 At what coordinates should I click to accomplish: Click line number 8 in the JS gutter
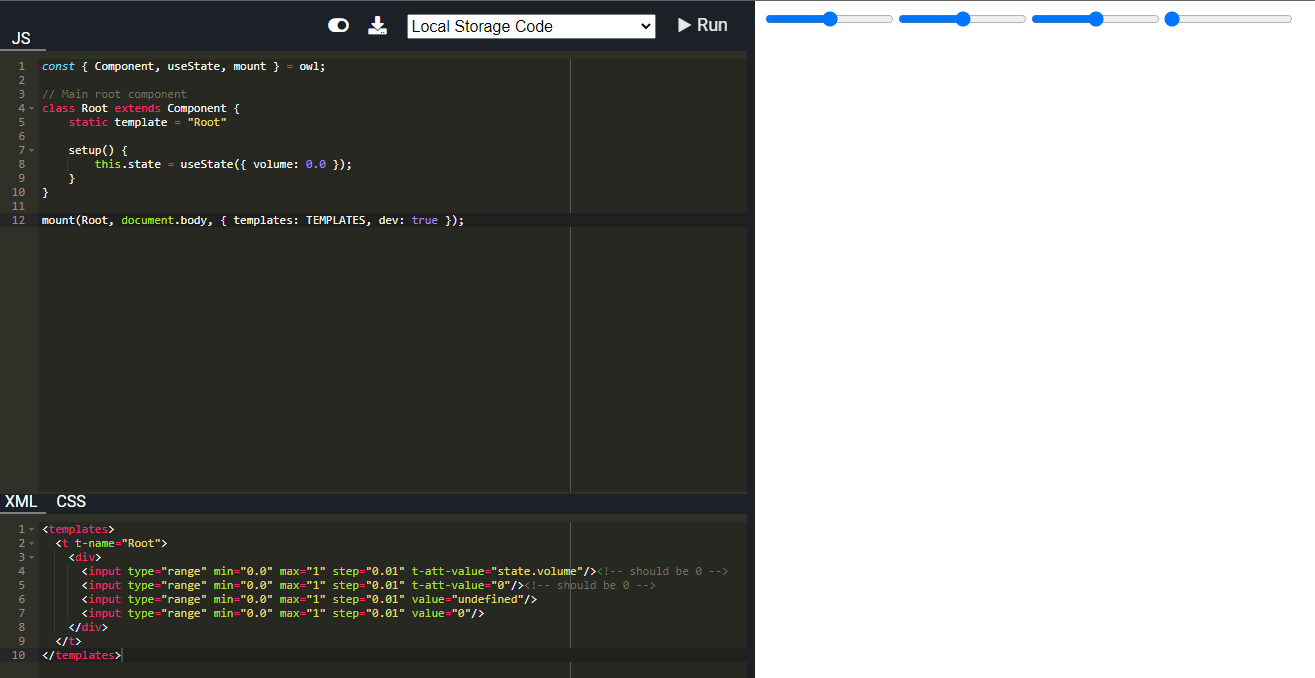[x=21, y=163]
